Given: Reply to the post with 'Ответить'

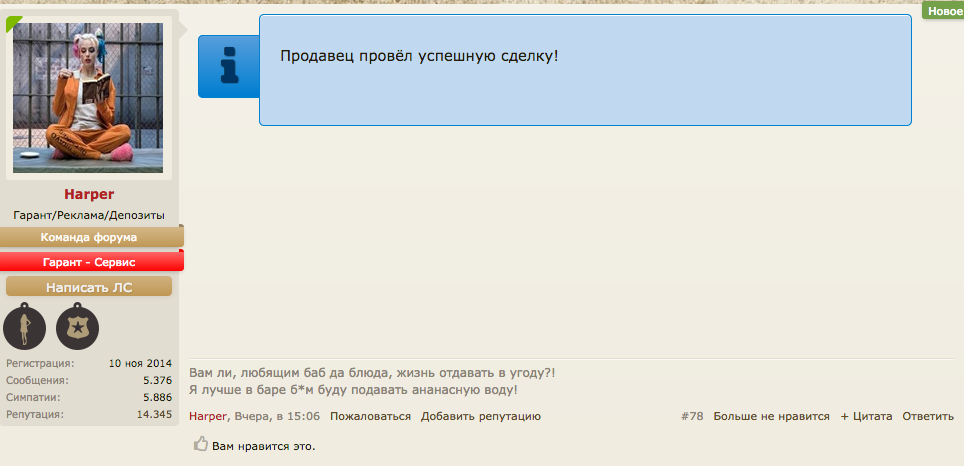Looking at the screenshot, I should 928,416.
